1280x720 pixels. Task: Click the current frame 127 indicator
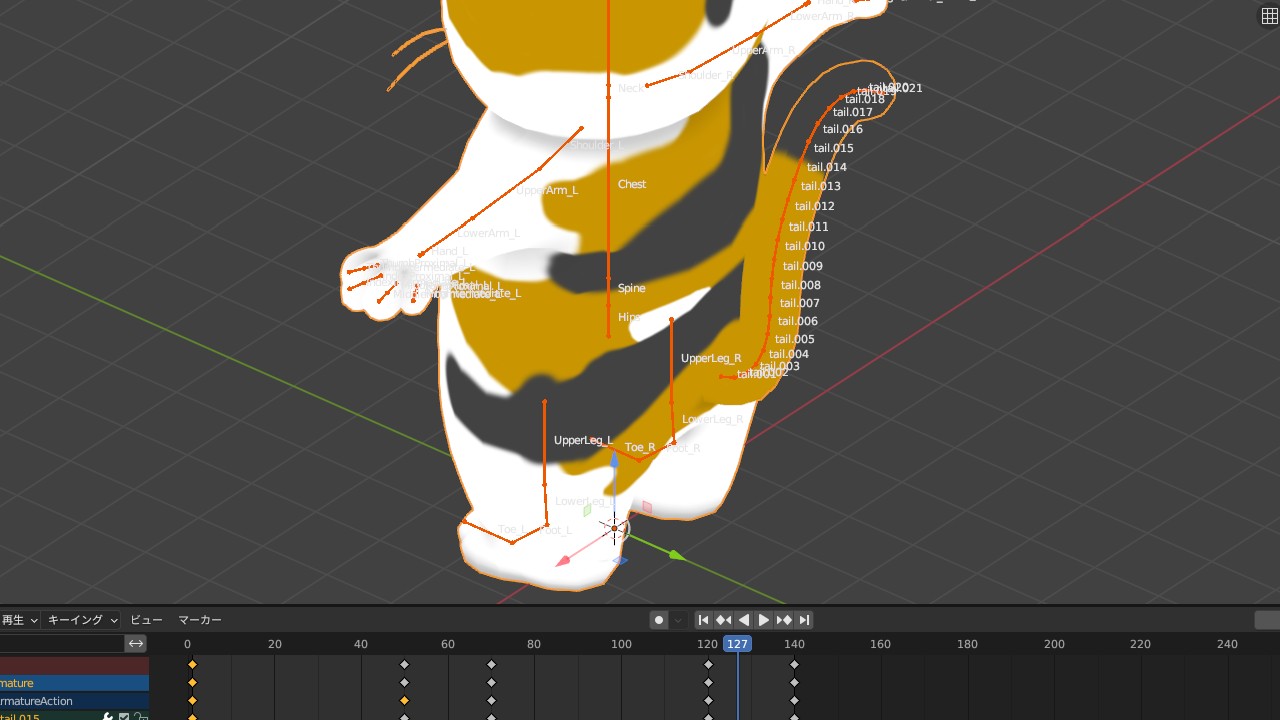(x=737, y=644)
